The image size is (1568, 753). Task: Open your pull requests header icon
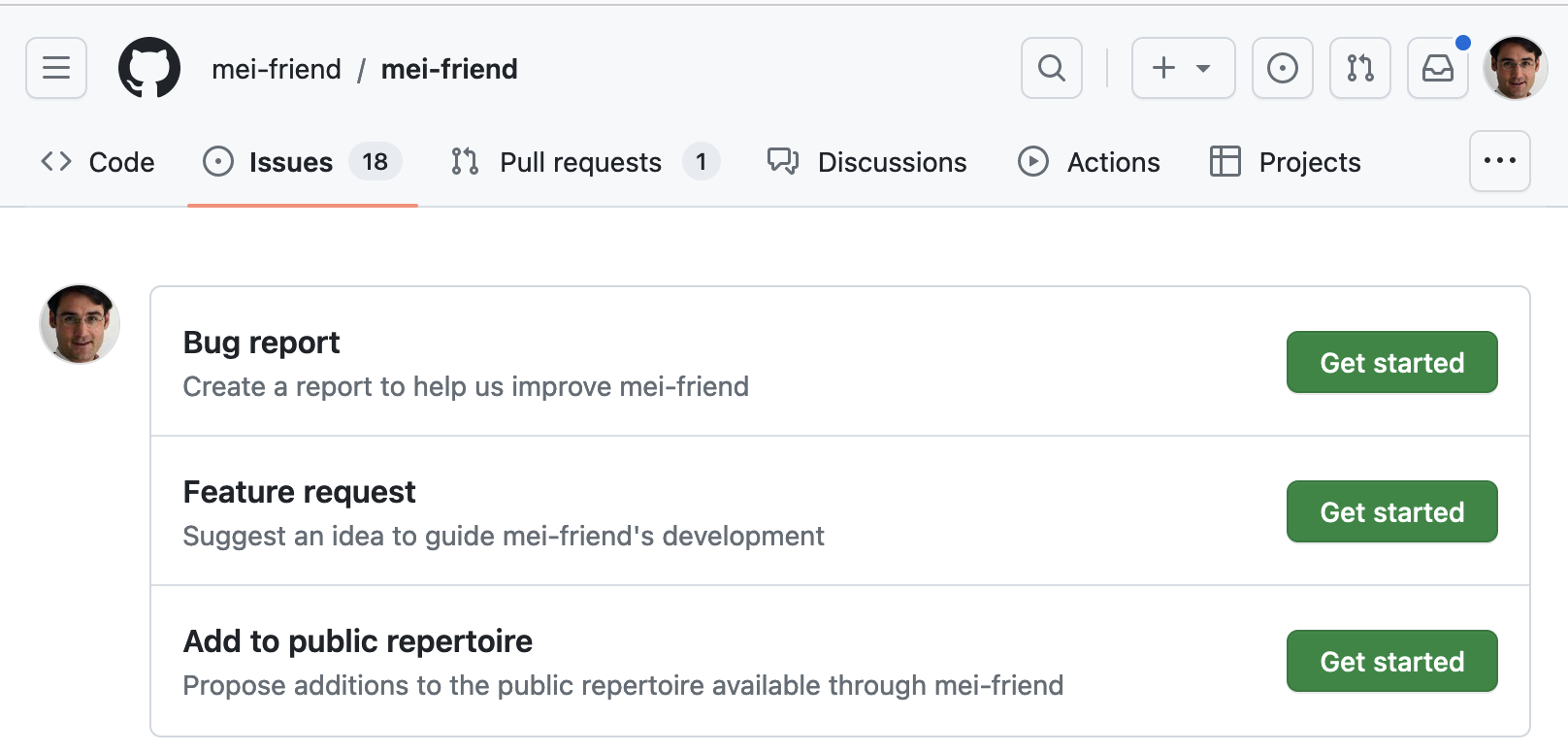pos(1360,68)
